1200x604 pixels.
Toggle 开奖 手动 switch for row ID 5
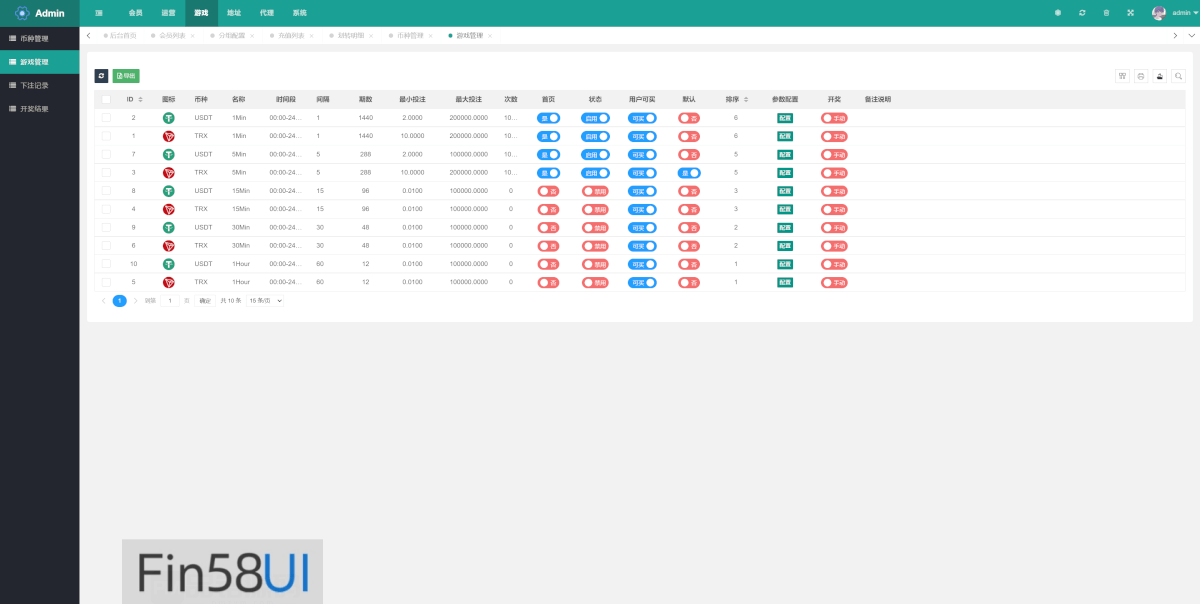[x=834, y=282]
